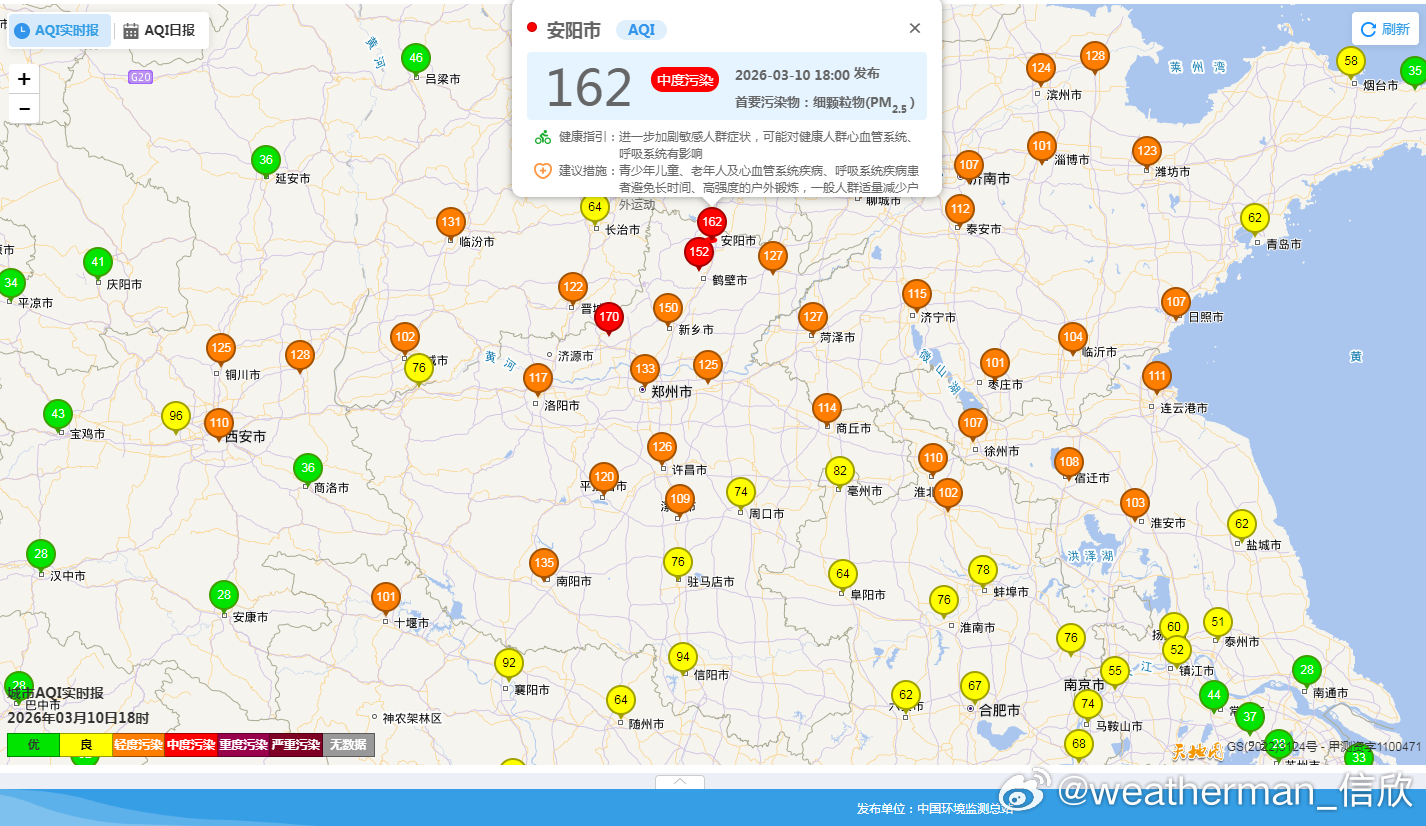Open the red marker showing 170
Screen dimensions: 1426x826
[x=609, y=319]
